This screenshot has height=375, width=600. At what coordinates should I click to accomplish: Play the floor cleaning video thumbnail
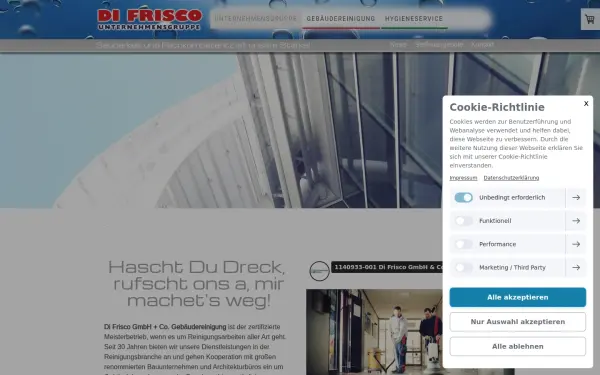[374, 332]
